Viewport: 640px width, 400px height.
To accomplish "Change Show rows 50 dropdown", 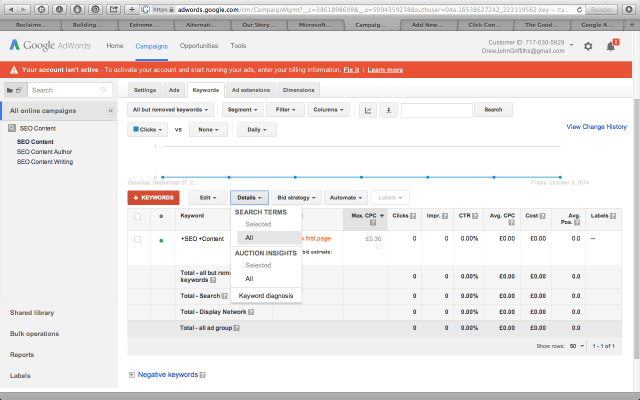I will click(577, 346).
